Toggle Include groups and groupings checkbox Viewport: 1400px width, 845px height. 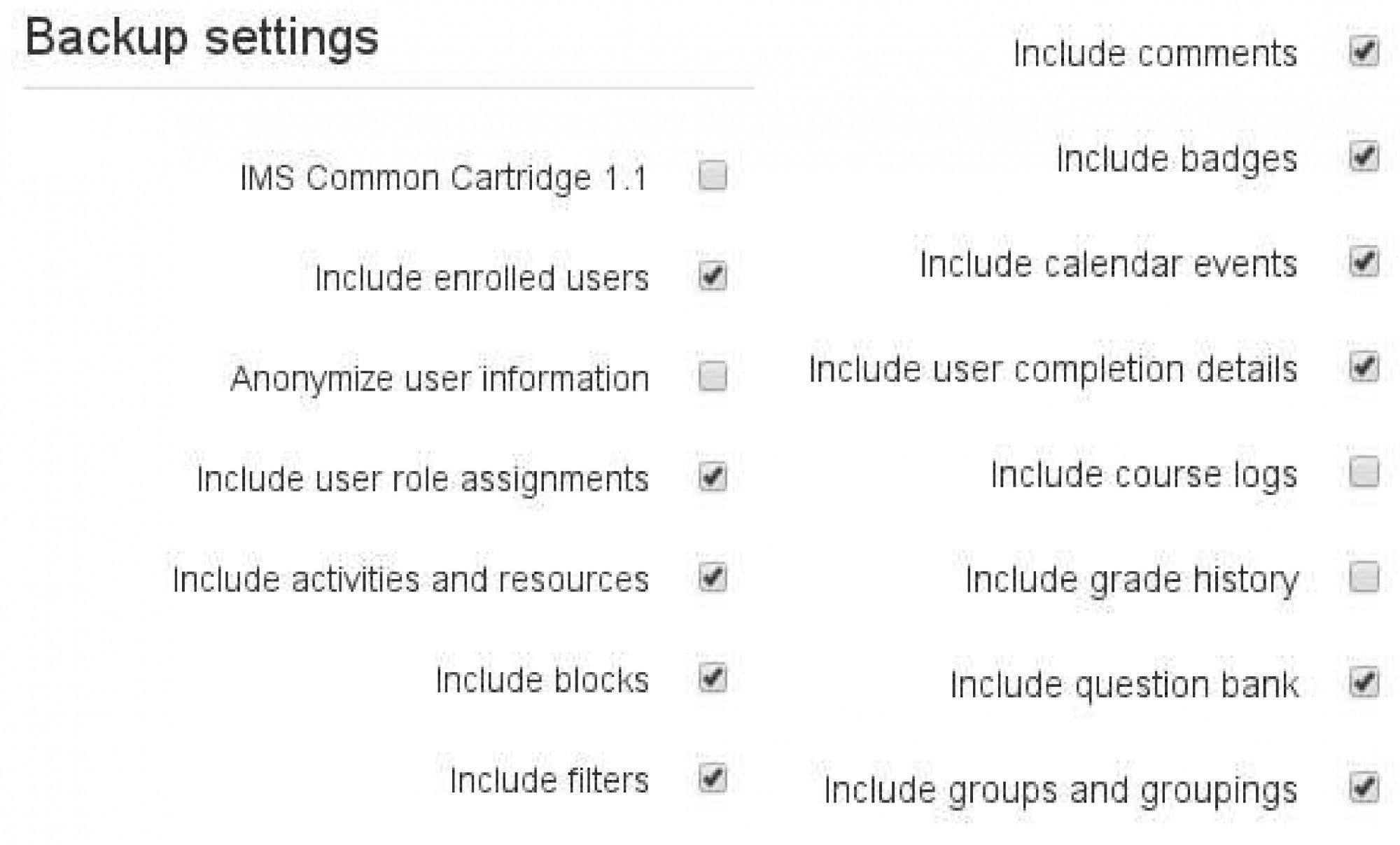tap(1364, 788)
